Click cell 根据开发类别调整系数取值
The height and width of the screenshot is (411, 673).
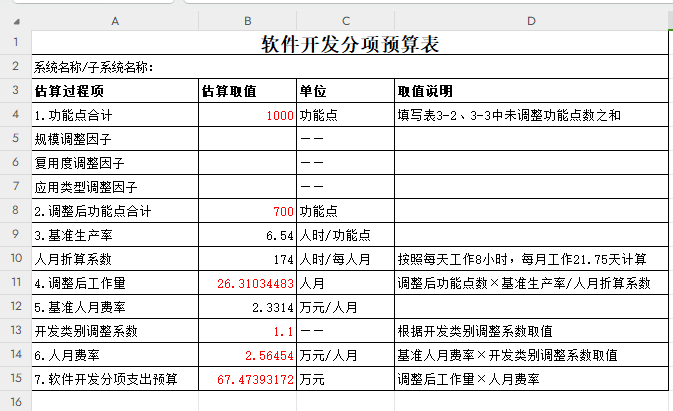531,331
